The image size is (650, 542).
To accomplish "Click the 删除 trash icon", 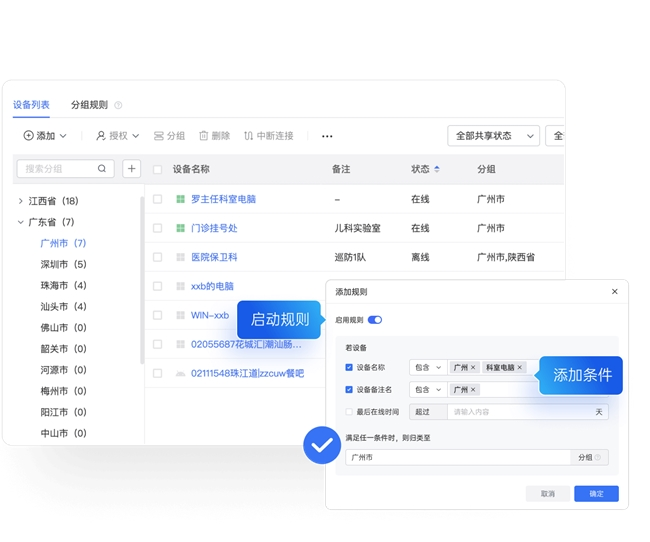I will (204, 136).
